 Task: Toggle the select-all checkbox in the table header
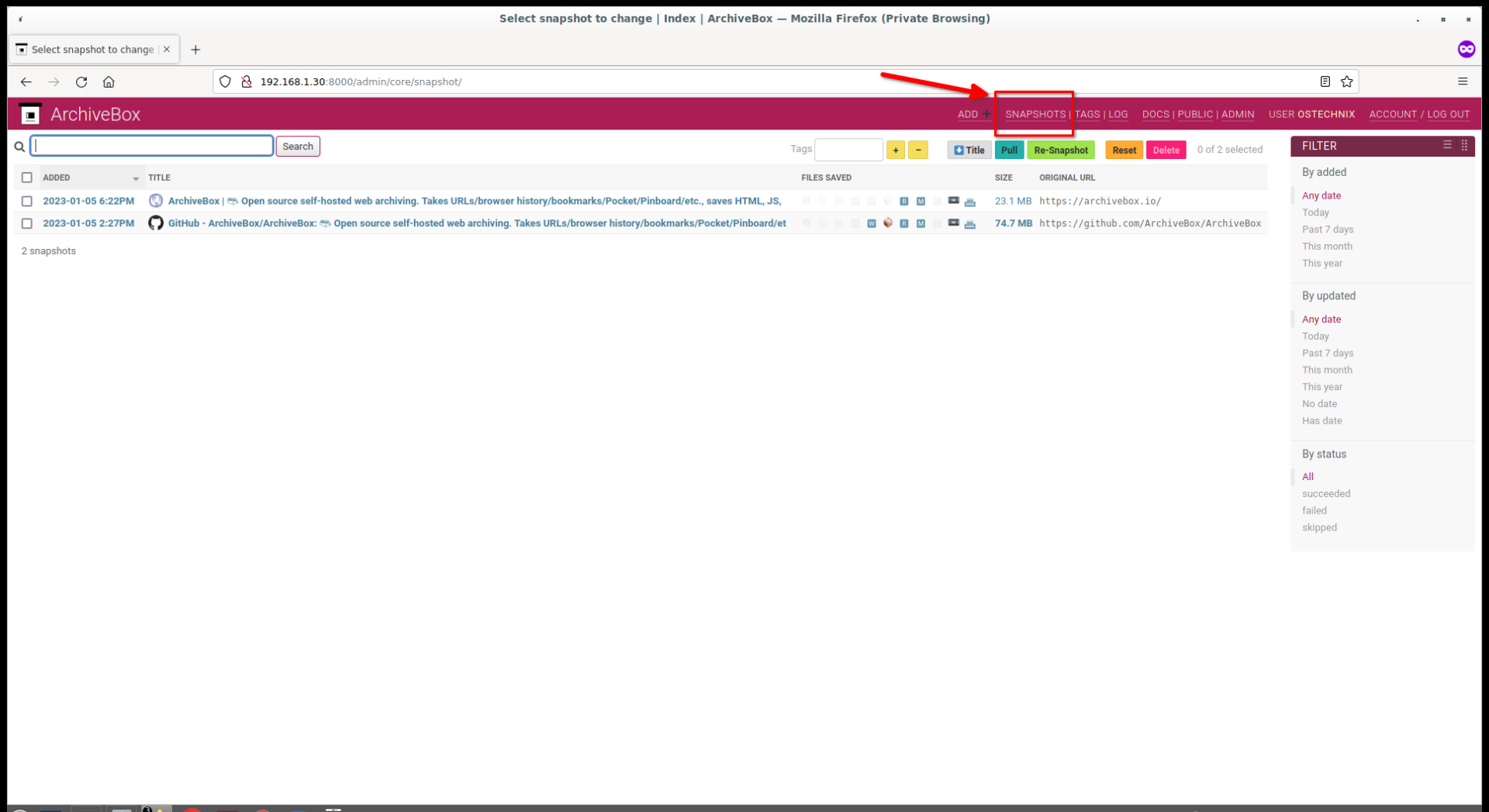[27, 178]
